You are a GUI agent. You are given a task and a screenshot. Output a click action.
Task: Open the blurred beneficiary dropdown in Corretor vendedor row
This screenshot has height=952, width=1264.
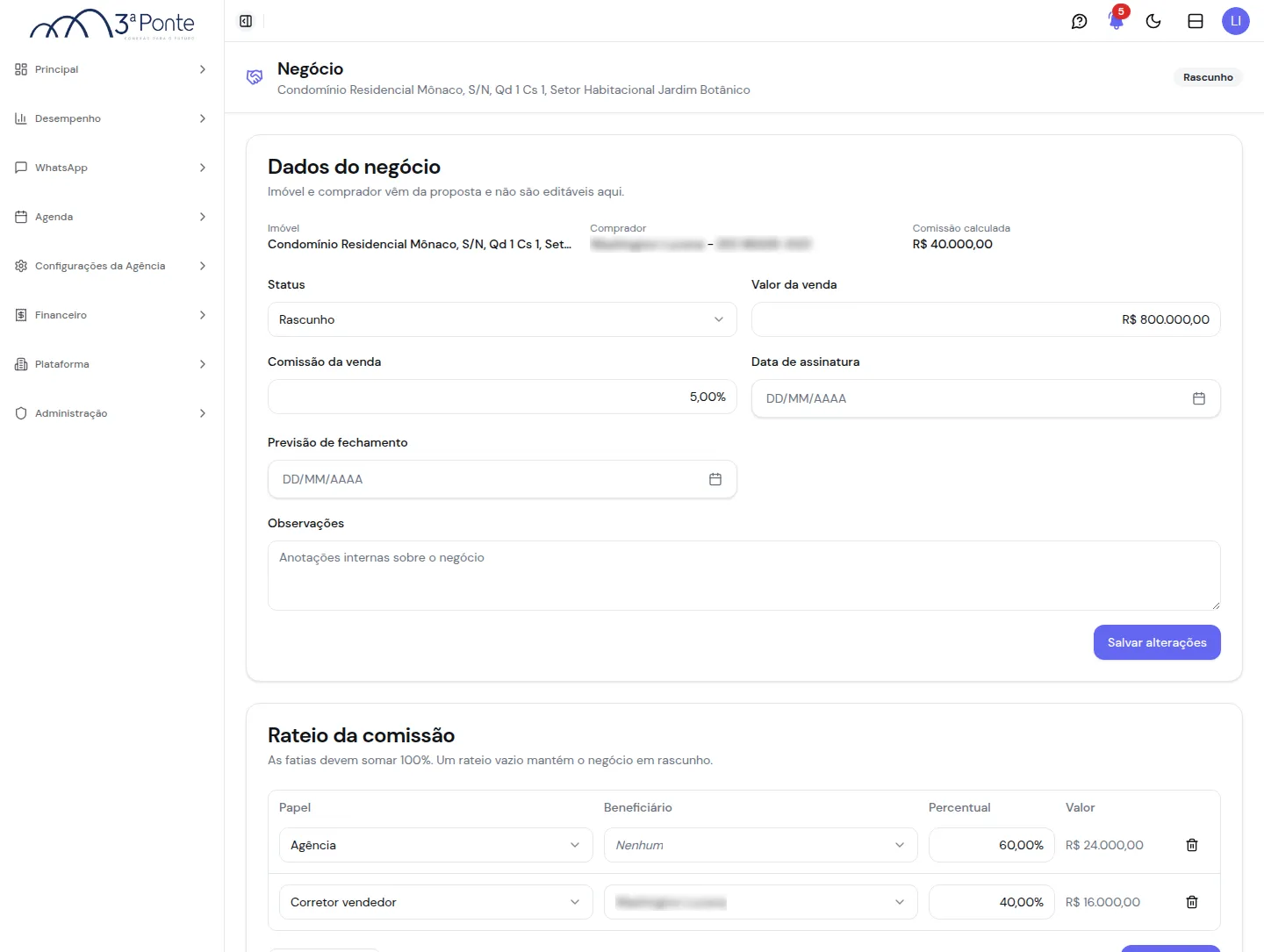[x=761, y=902]
